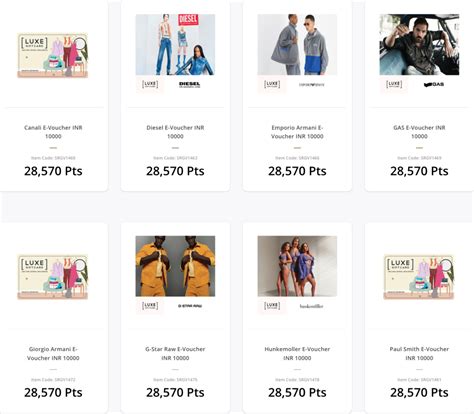Click the Luxe logo on G-Star Raw card
The width and height of the screenshot is (474, 414).
(x=150, y=306)
